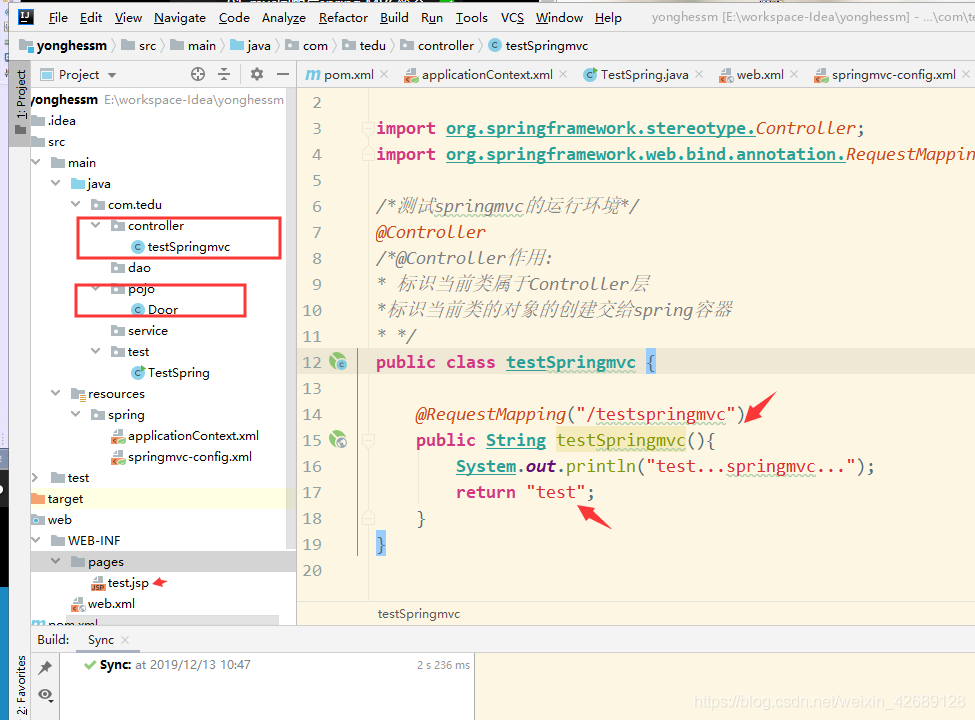The image size is (975, 720).
Task: Open the Build menu
Action: click(x=394, y=17)
